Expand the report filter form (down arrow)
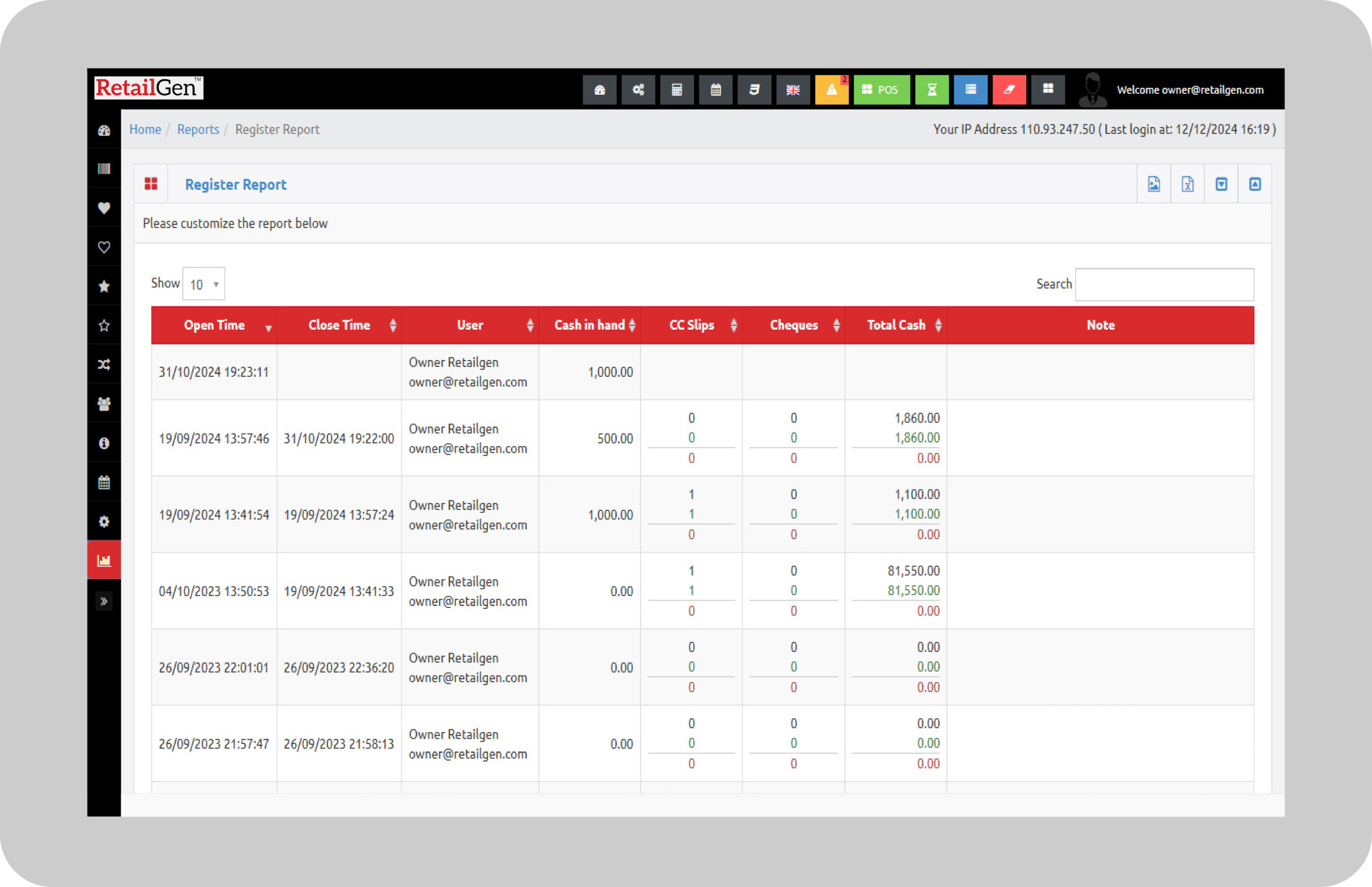This screenshot has height=887, width=1372. [x=1220, y=184]
